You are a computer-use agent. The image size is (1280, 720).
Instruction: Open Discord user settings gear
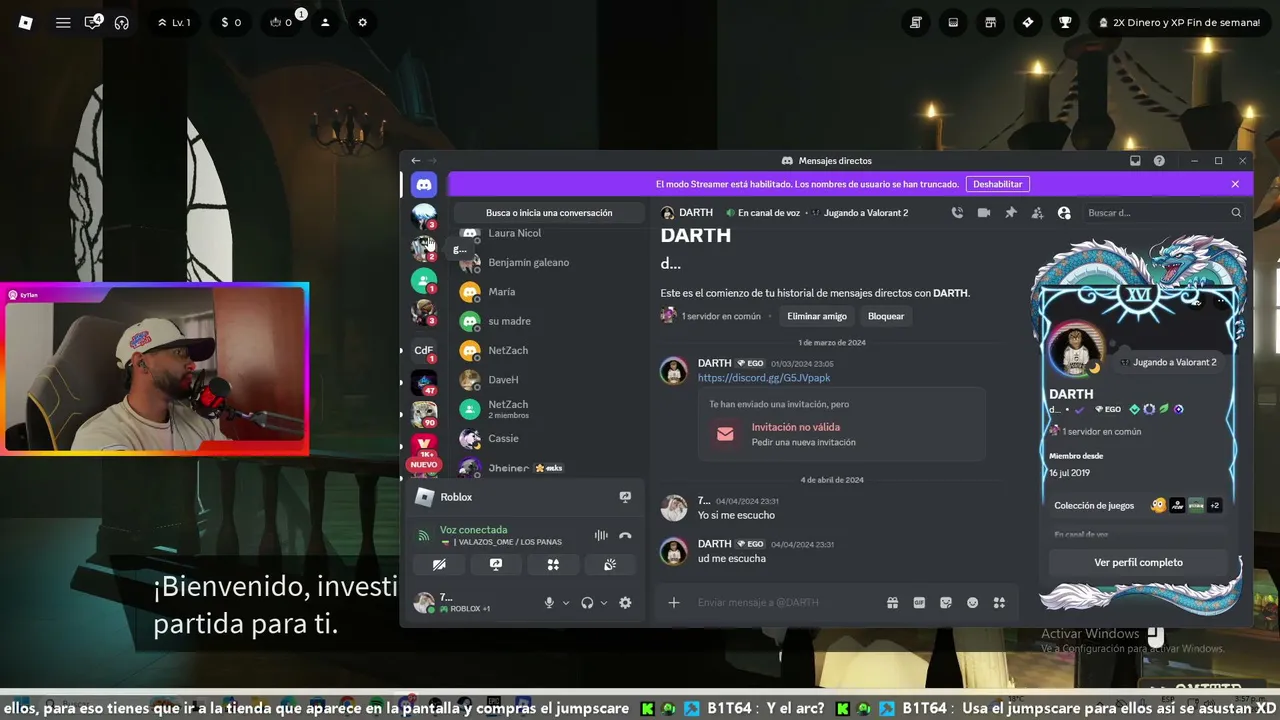(x=625, y=603)
